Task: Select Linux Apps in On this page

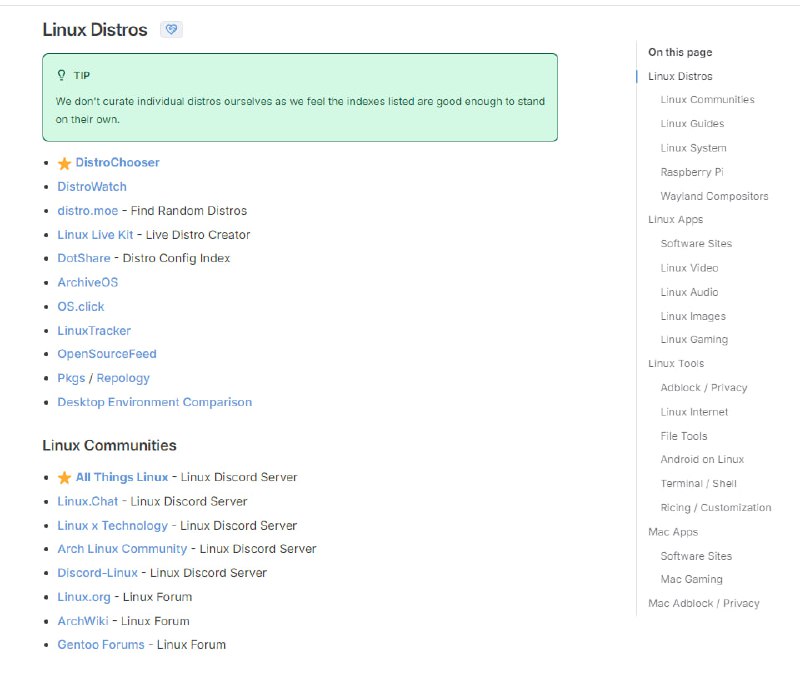Action: (x=675, y=220)
